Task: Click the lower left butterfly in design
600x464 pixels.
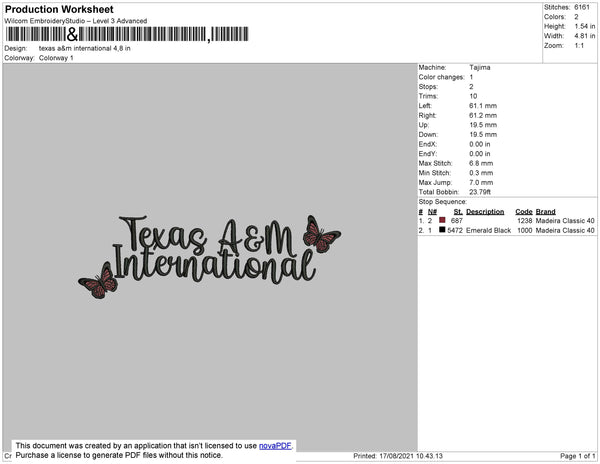Action: (x=98, y=281)
